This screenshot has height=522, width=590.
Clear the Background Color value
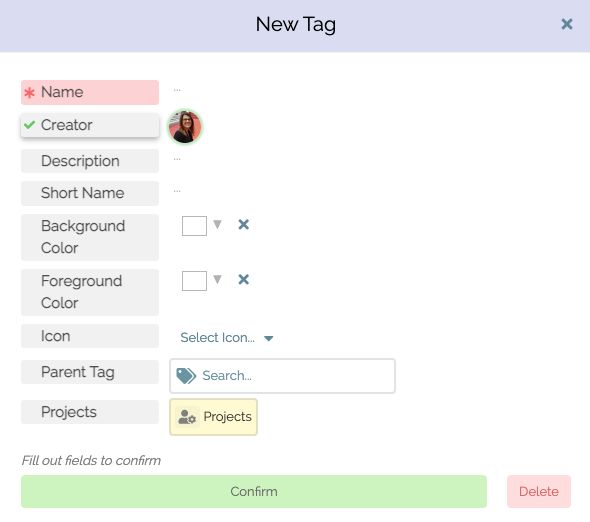[x=243, y=225]
